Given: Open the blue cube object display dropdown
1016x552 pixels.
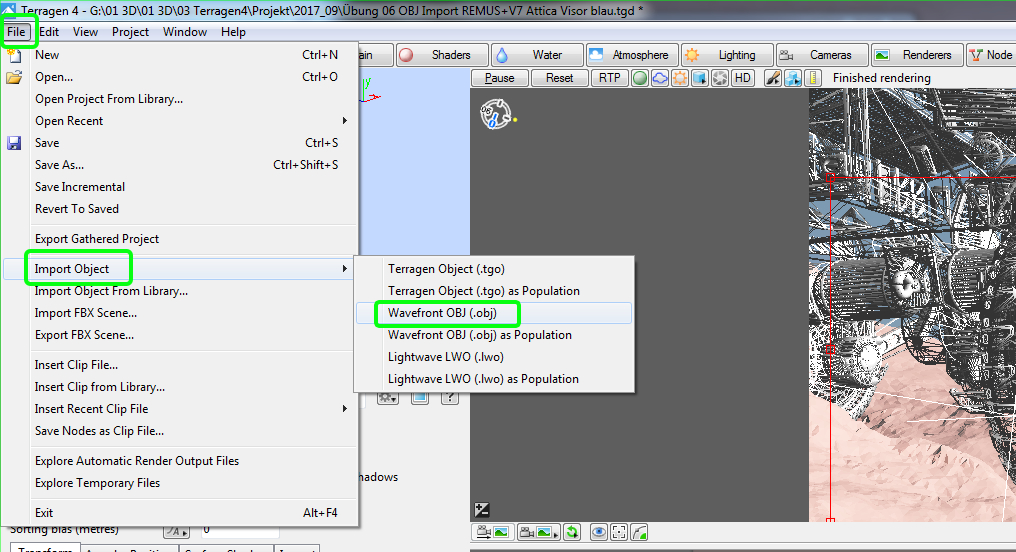Looking at the screenshot, I should [700, 78].
